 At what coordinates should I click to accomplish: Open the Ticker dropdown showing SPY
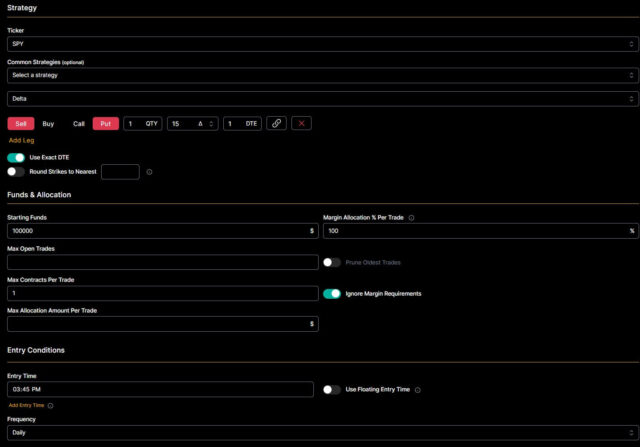pyautogui.click(x=320, y=44)
